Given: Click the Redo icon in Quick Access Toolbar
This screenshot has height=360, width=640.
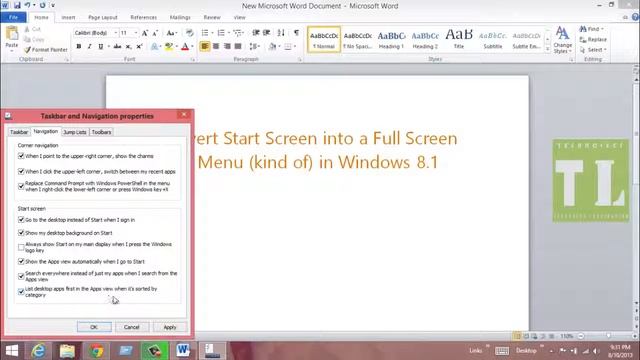Looking at the screenshot, I should coord(42,5).
